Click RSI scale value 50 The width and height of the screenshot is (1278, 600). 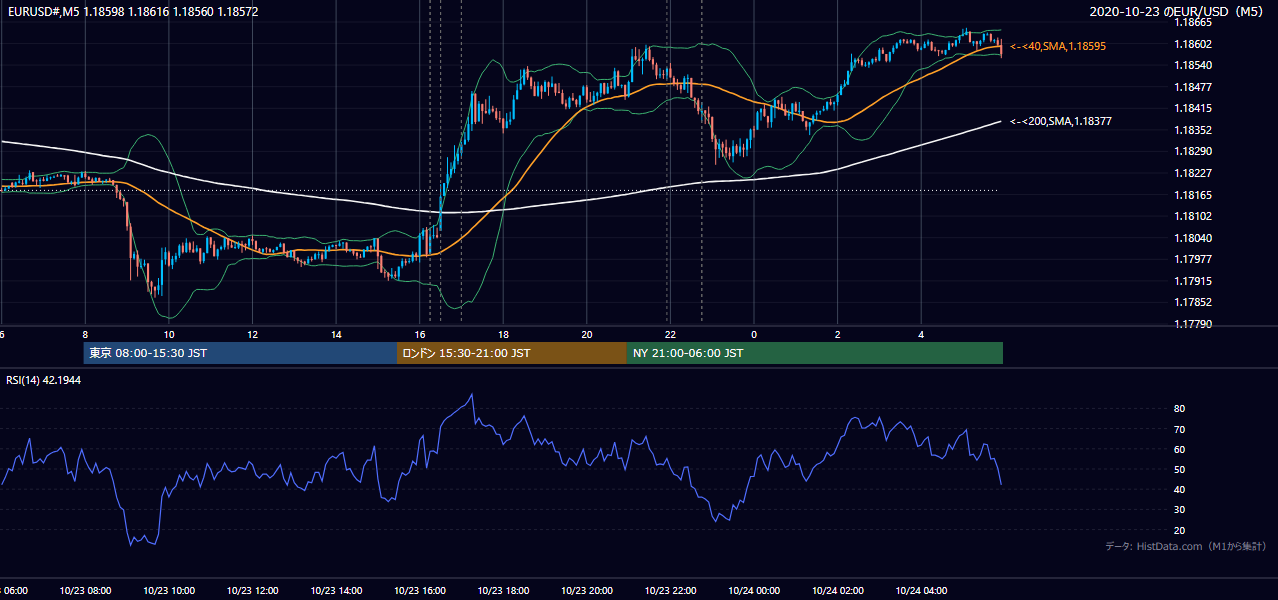[x=1179, y=469]
